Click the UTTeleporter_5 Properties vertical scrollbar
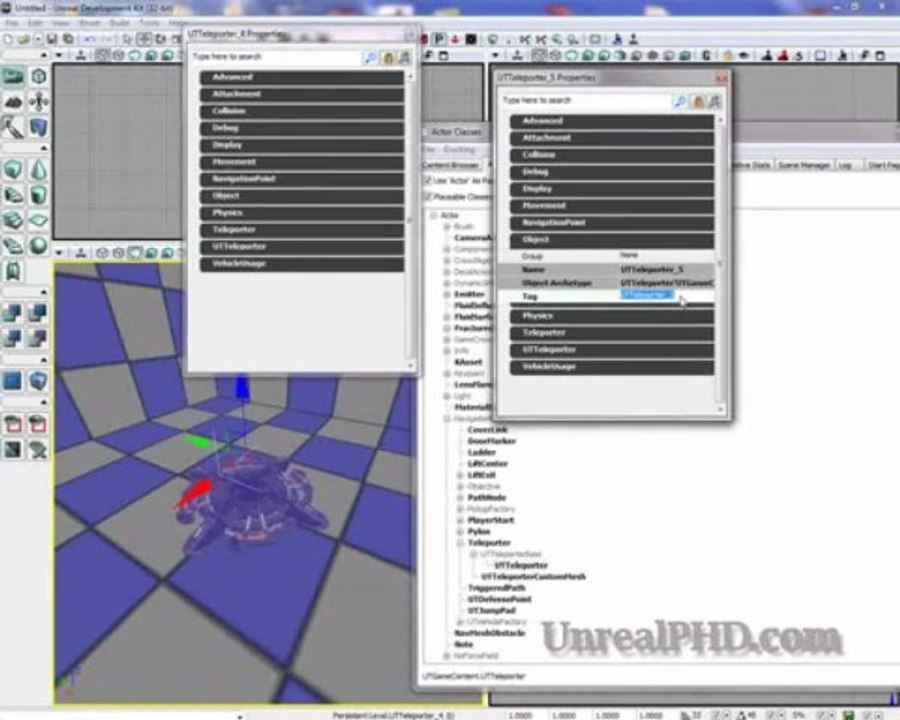 point(720,264)
